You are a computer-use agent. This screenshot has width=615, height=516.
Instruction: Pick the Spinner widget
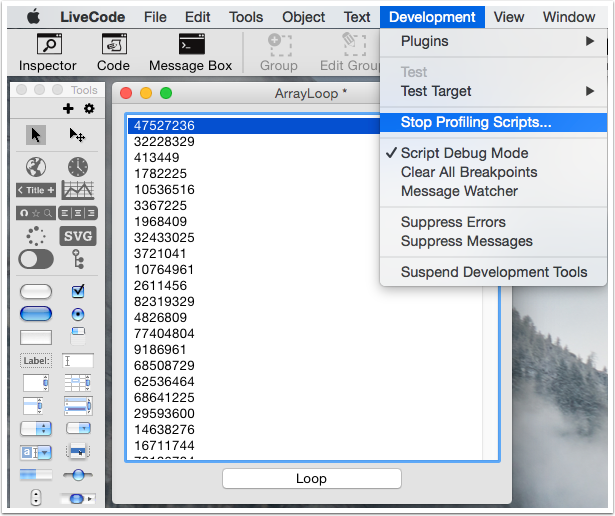click(36, 236)
